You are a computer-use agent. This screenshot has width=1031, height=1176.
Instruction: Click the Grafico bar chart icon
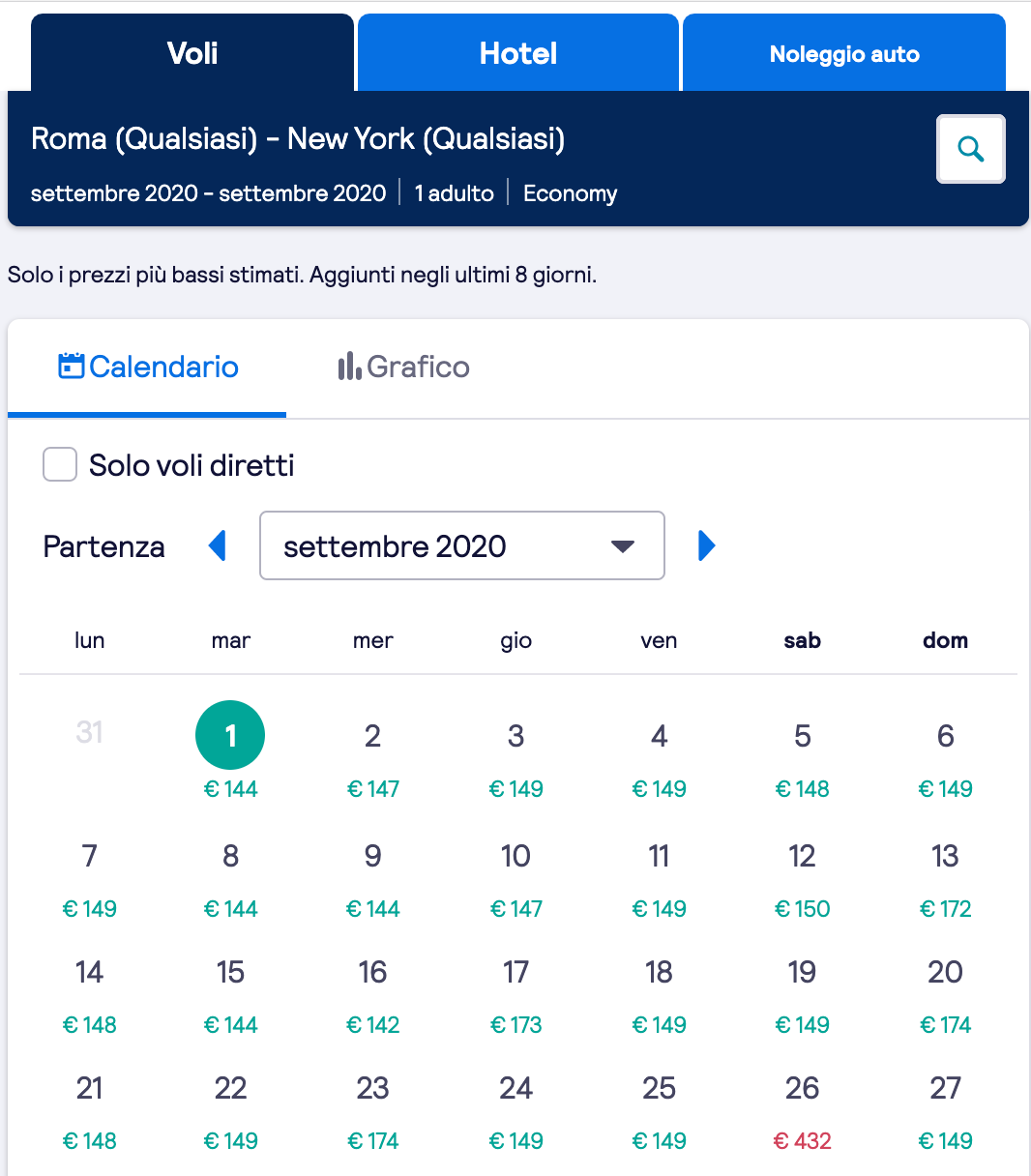tap(349, 367)
